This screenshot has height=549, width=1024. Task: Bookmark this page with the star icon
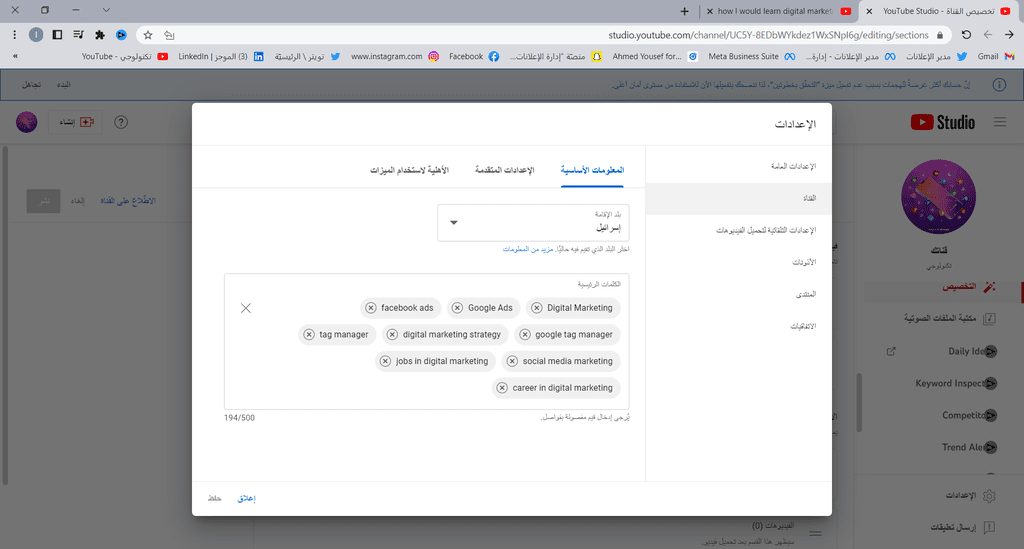point(148,35)
